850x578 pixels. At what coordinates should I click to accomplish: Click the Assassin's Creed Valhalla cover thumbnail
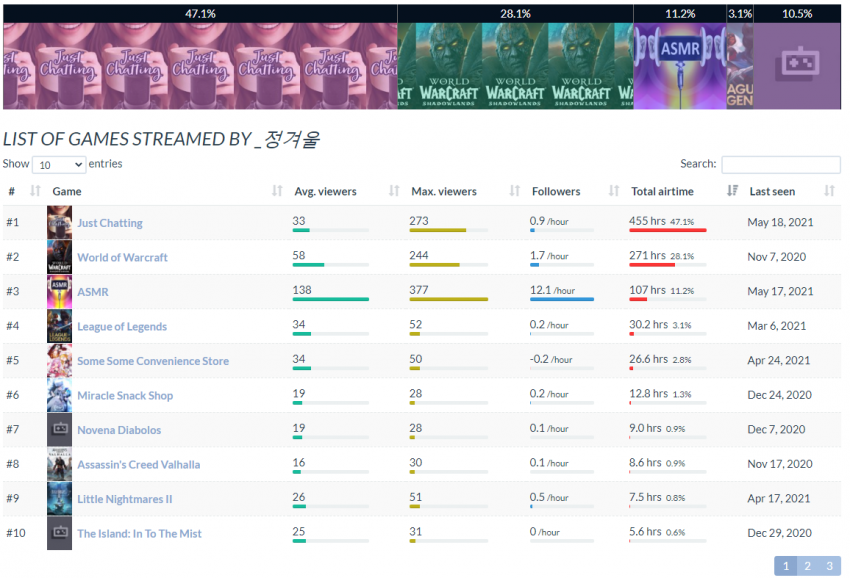click(59, 464)
